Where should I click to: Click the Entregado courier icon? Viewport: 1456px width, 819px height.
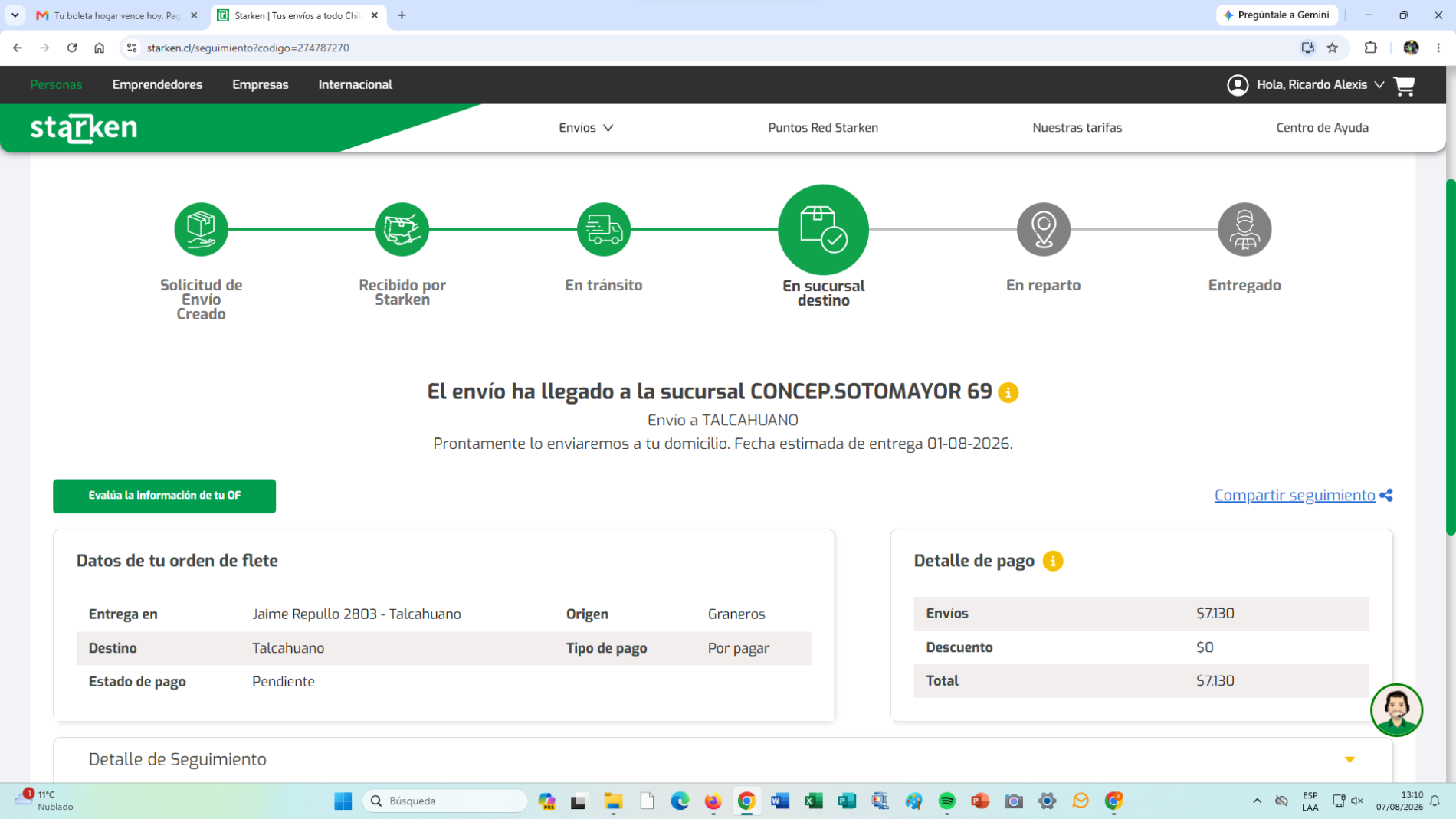1244,229
